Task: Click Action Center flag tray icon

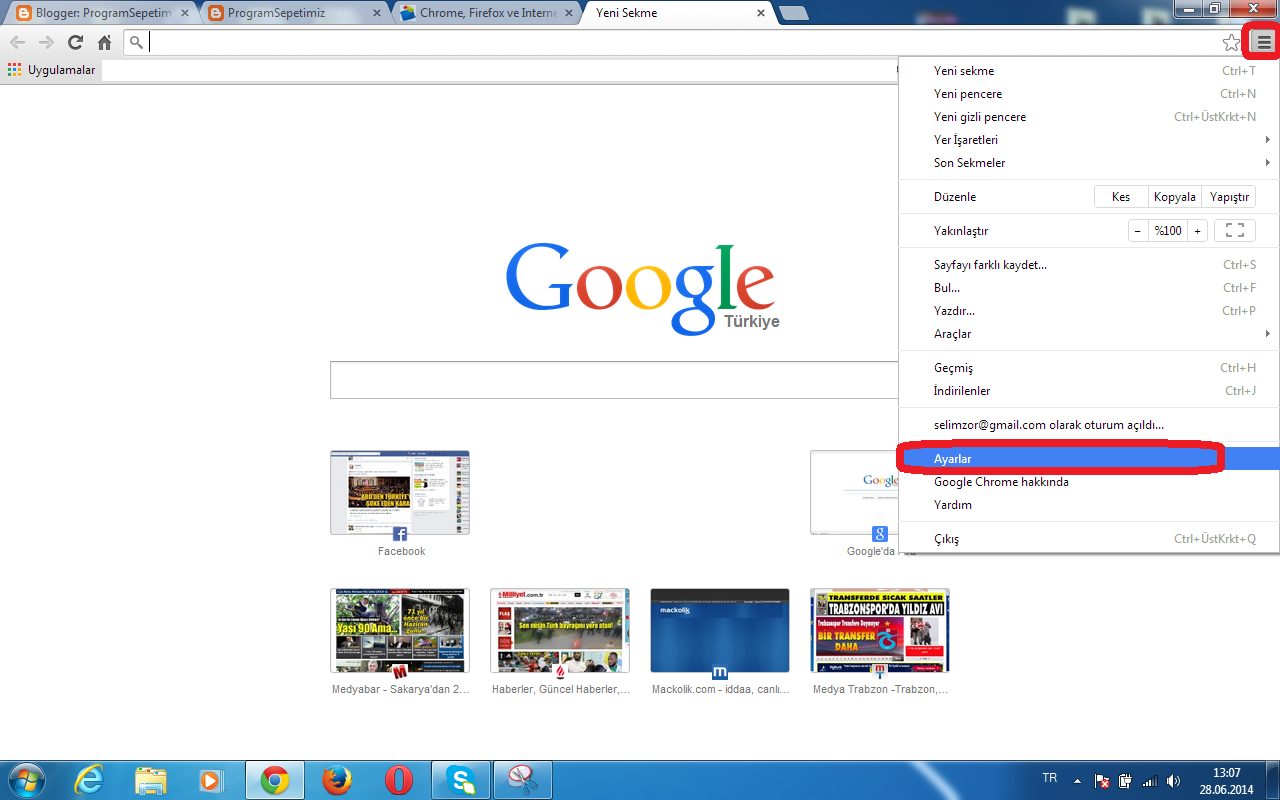Action: pyautogui.click(x=1102, y=780)
